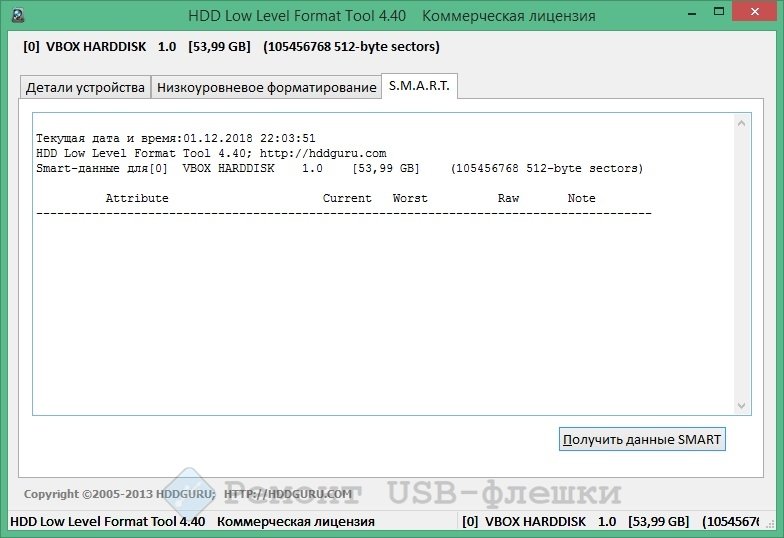This screenshot has height=538, width=784.
Task: Click the scrollbar up arrow in SMART log
Action: (x=742, y=123)
